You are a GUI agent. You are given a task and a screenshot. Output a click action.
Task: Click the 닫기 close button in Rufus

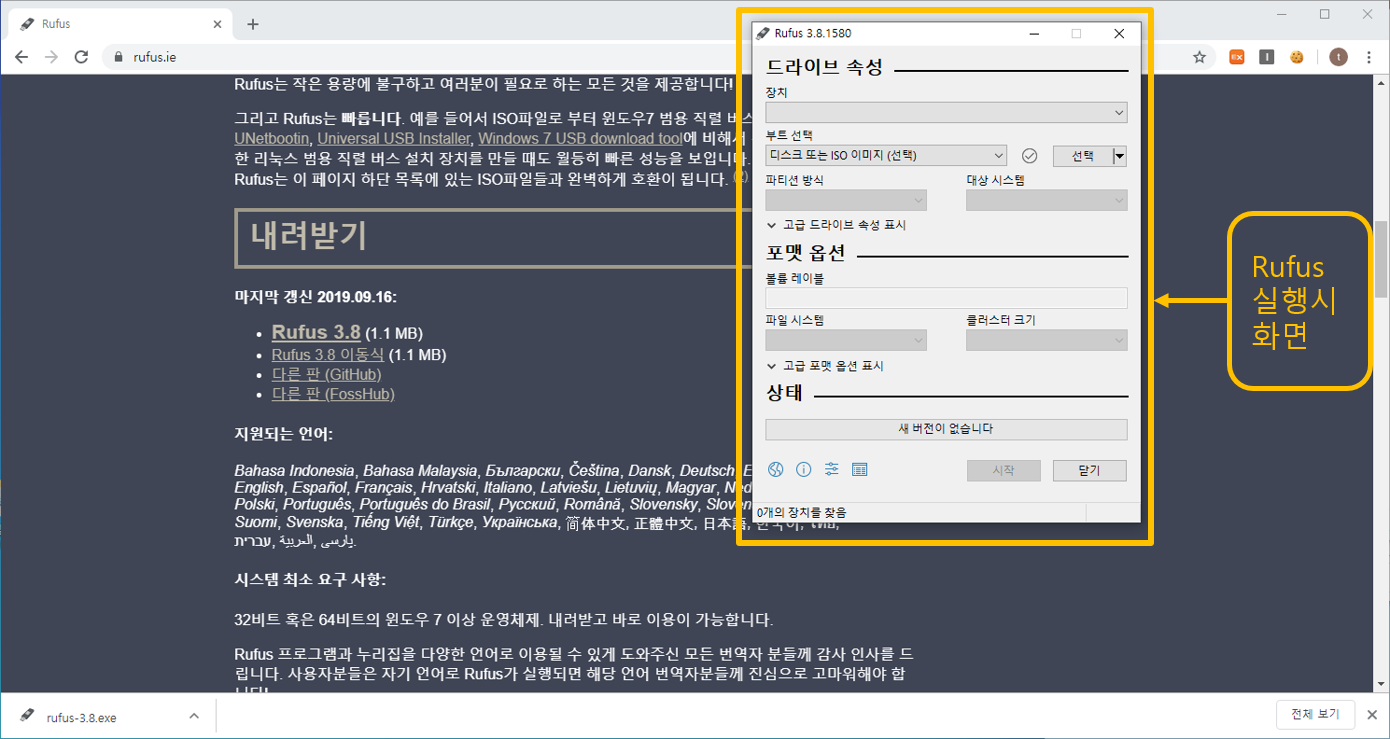point(1090,471)
